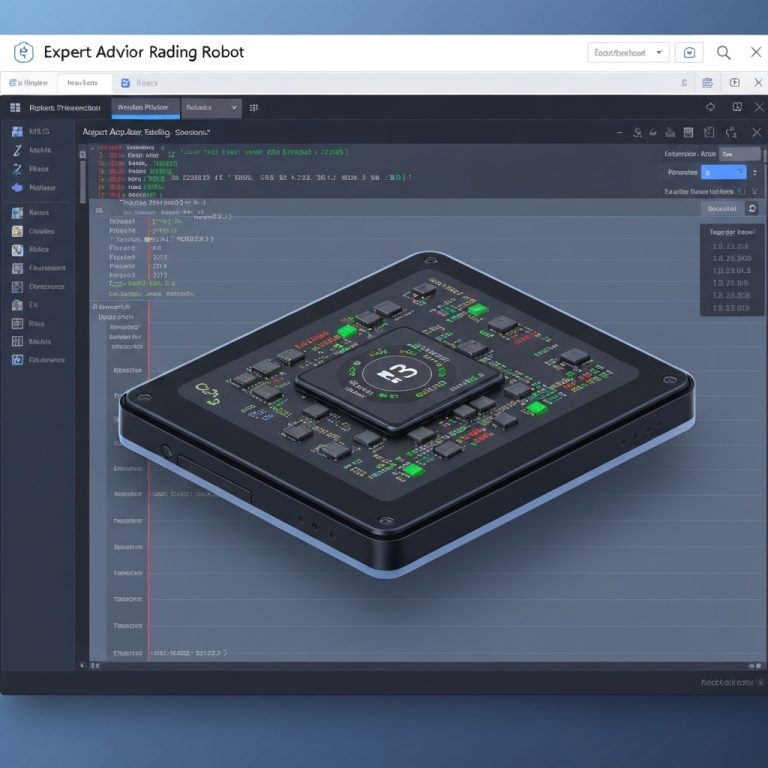
Task: Click the search magnifier in the title bar
Action: coord(724,53)
